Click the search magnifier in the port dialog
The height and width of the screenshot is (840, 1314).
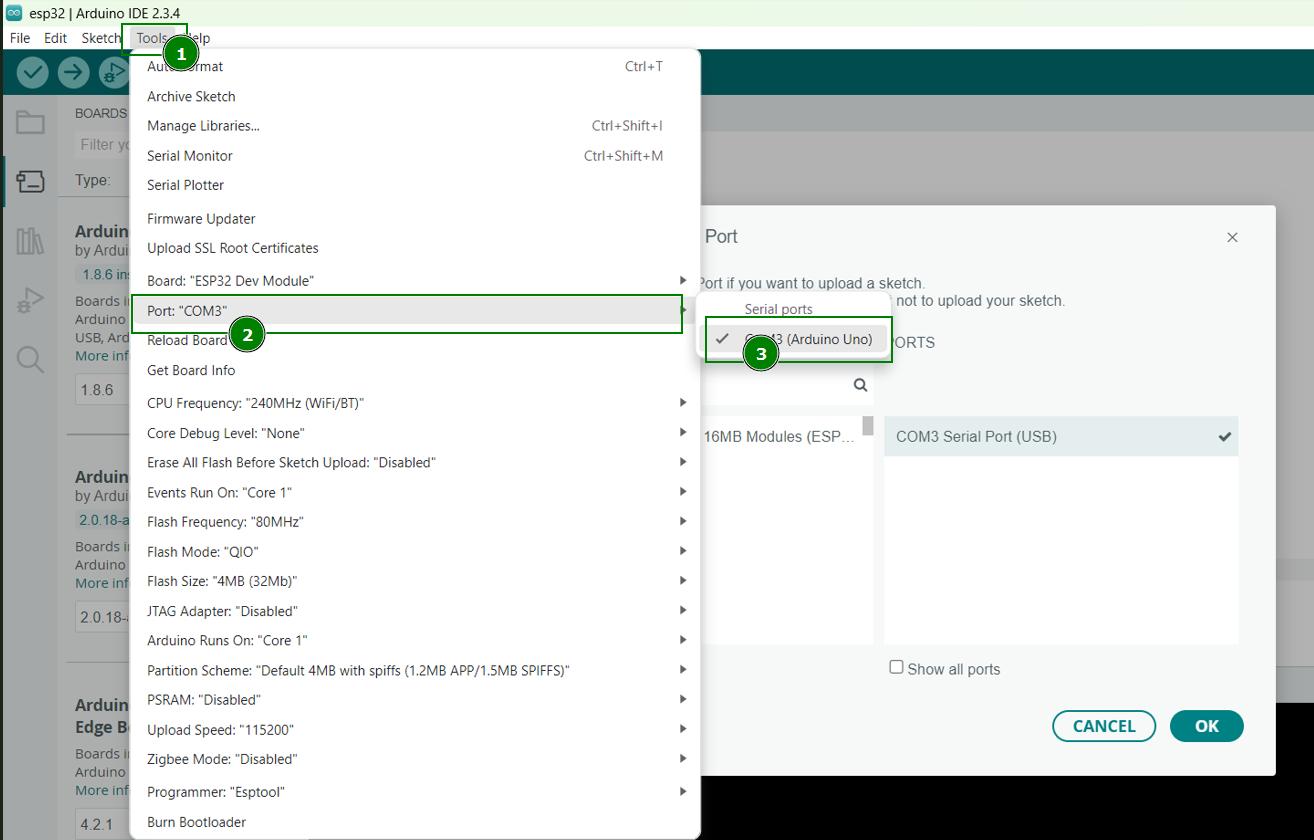860,385
